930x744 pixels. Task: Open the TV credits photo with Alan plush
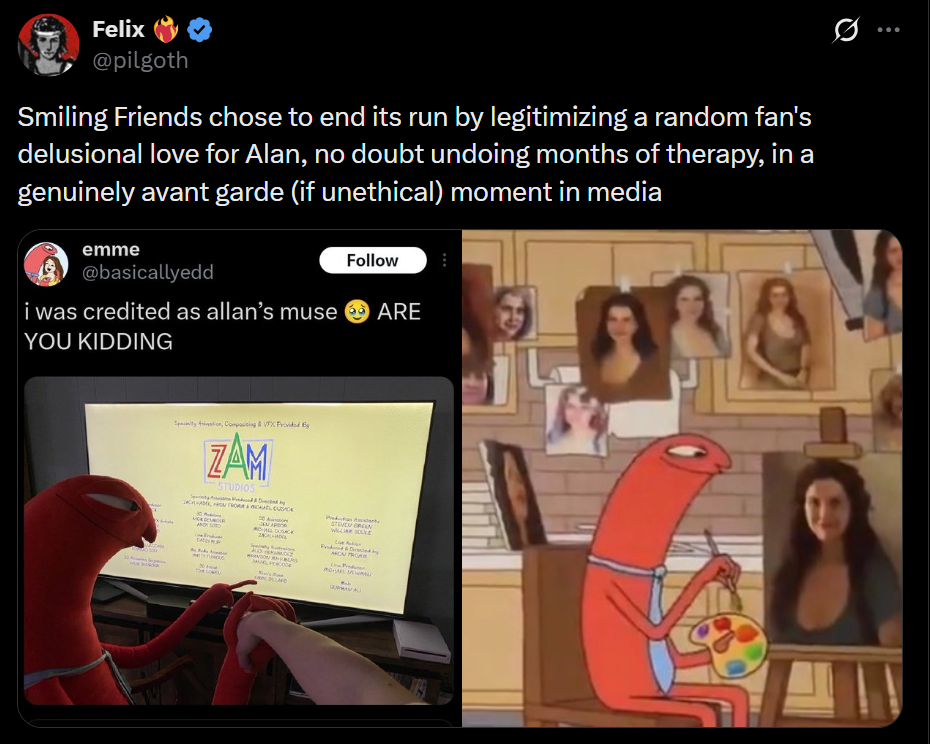239,540
